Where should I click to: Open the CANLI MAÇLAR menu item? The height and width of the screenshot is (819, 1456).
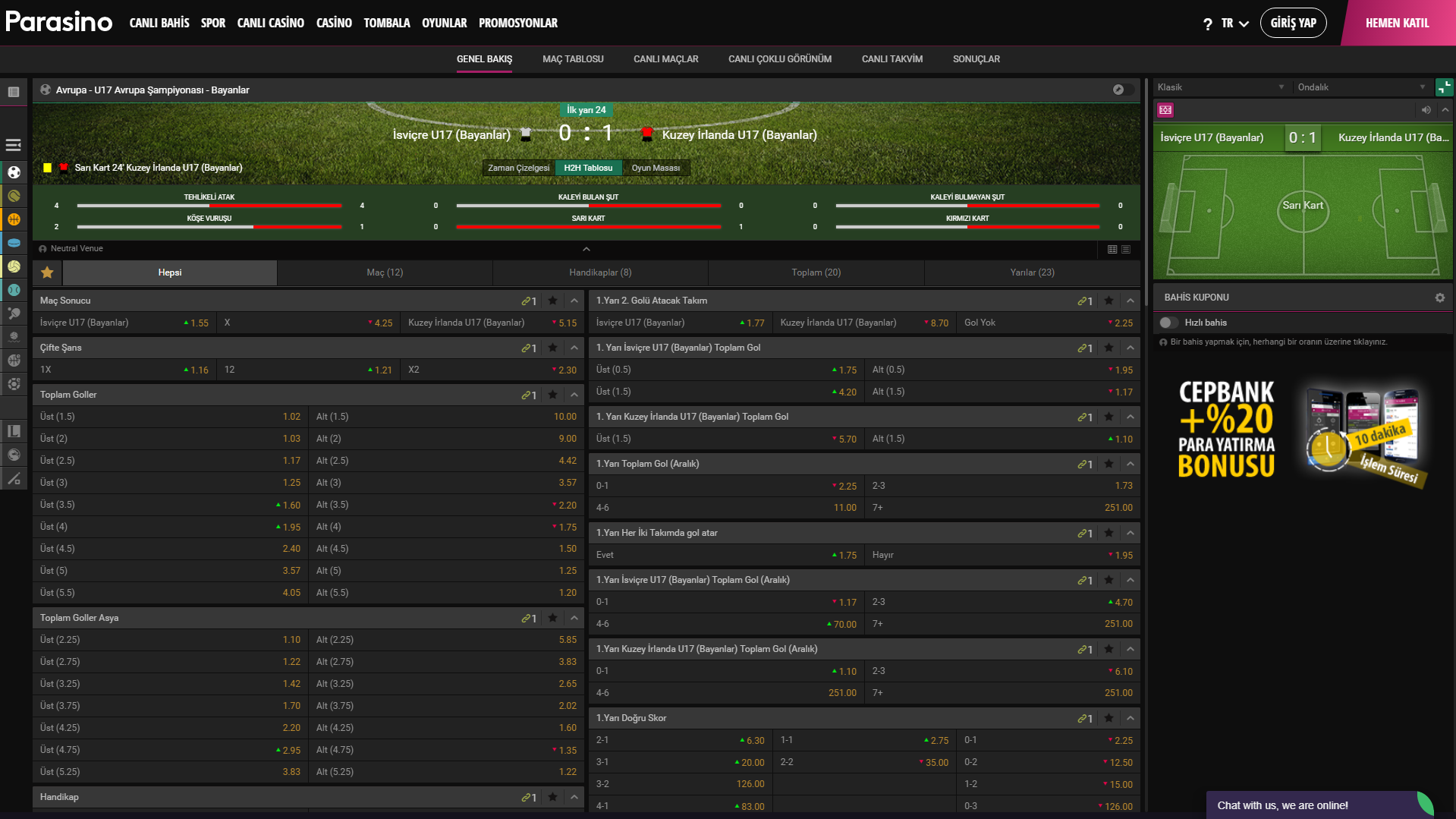(665, 59)
